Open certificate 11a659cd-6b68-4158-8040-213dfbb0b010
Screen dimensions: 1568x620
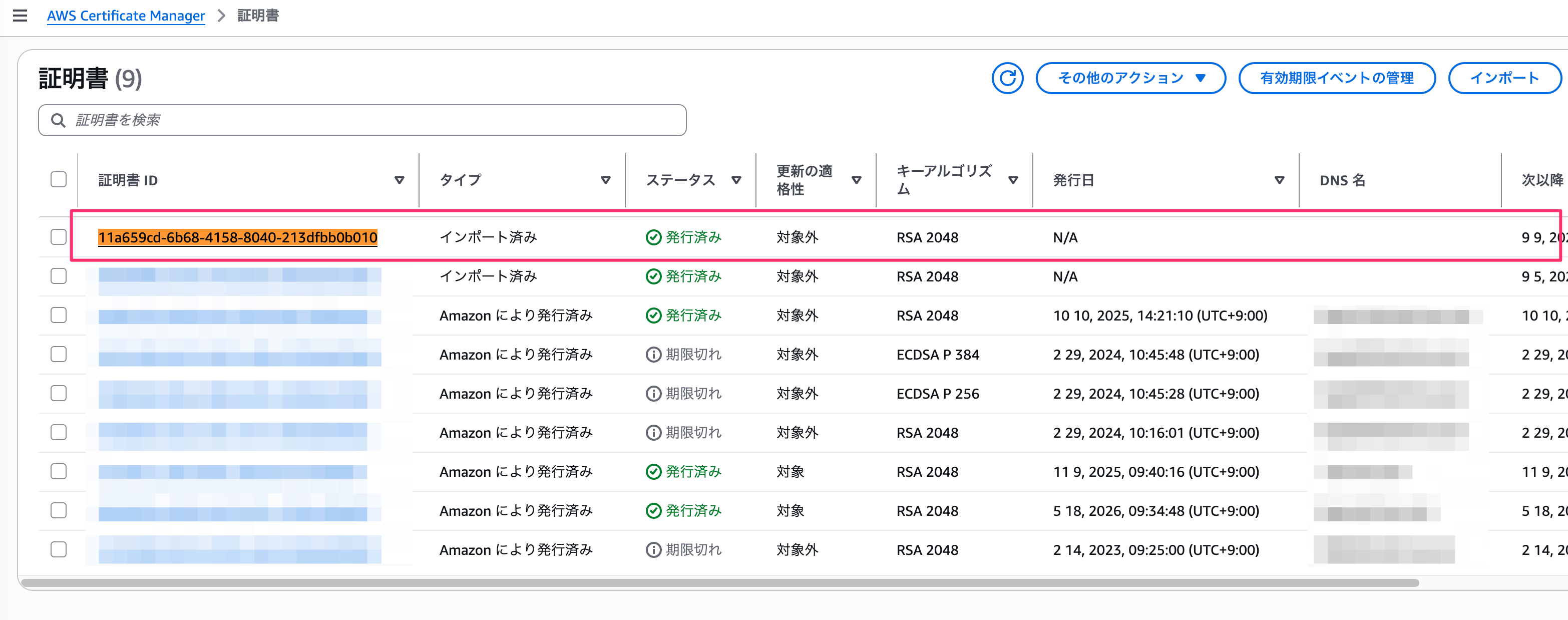[238, 237]
